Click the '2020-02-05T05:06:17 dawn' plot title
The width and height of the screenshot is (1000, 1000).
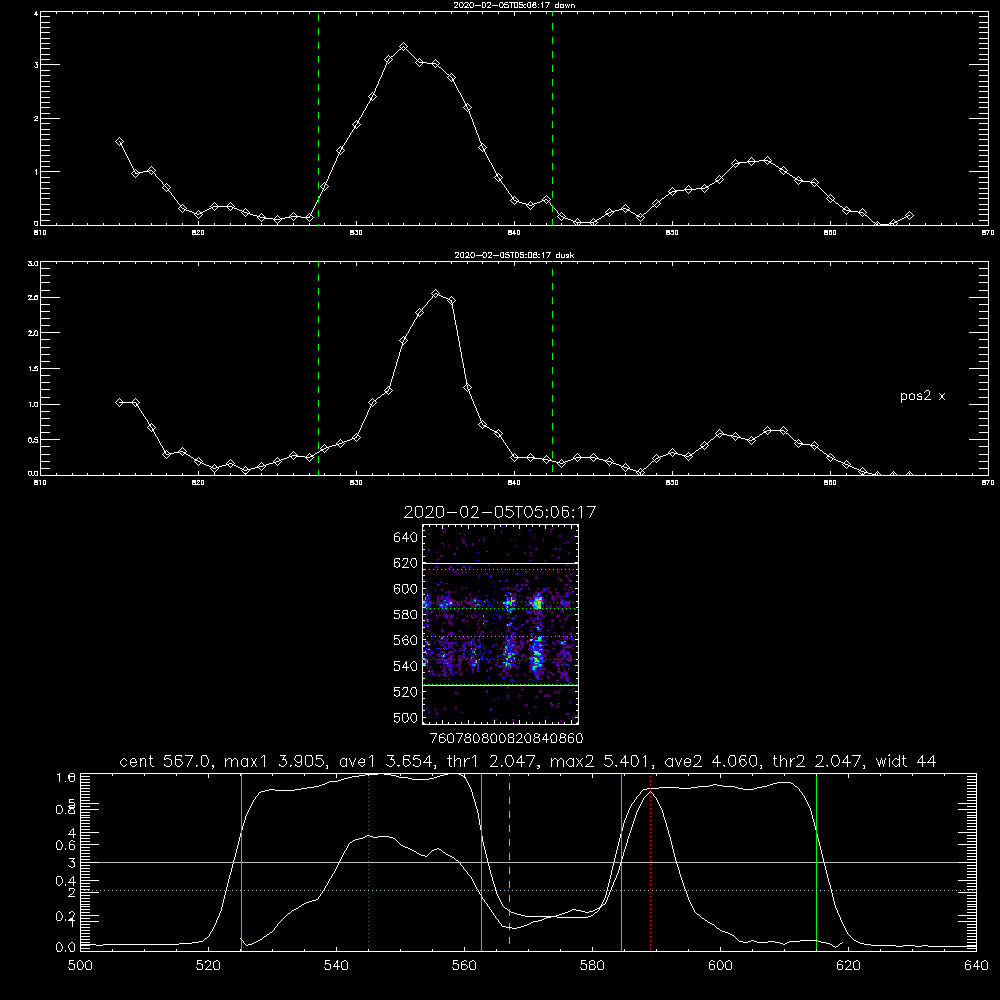(x=515, y=5)
